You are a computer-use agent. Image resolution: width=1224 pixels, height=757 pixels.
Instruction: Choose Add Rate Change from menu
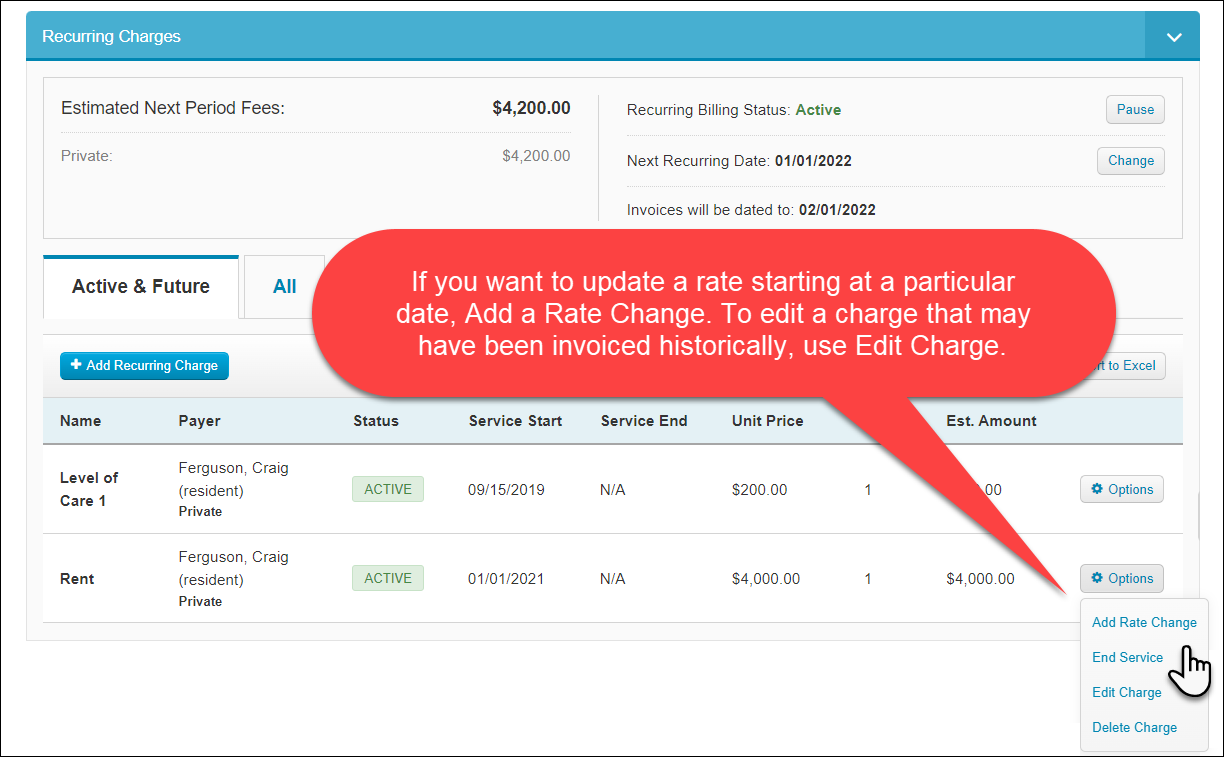1144,622
